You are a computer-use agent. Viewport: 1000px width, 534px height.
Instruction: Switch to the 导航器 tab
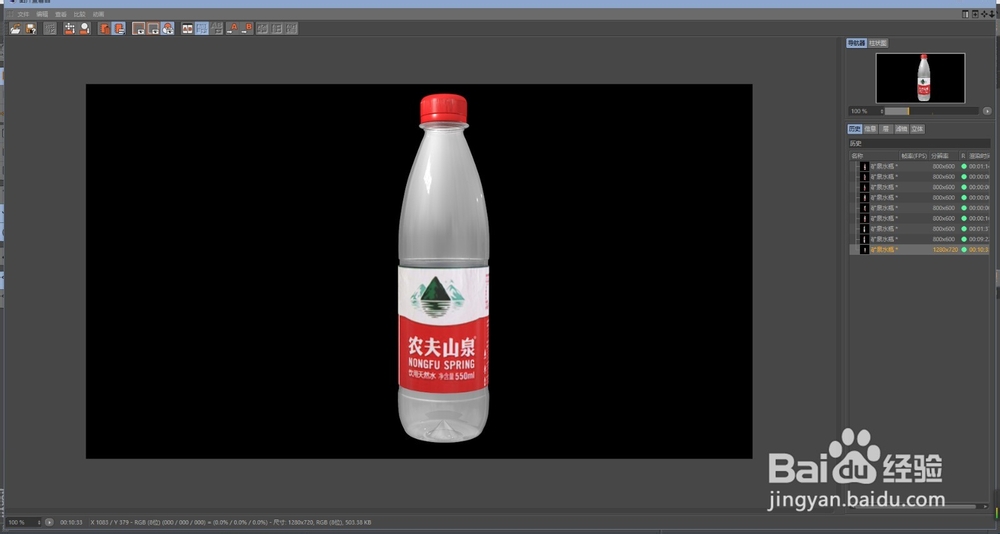(x=857, y=43)
